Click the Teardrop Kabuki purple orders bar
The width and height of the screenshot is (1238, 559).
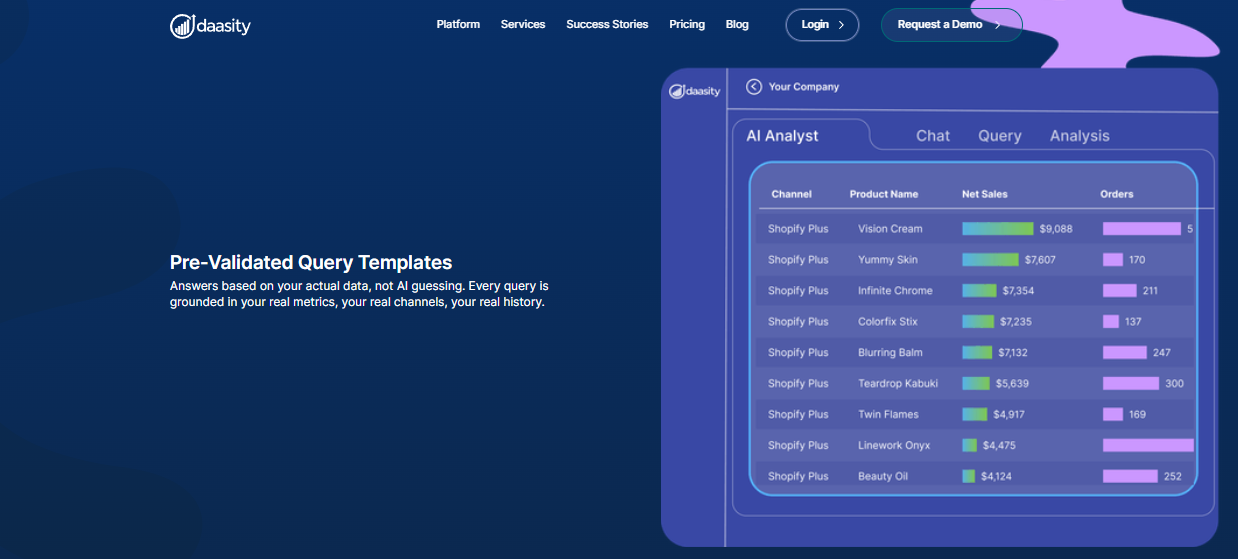1131,384
